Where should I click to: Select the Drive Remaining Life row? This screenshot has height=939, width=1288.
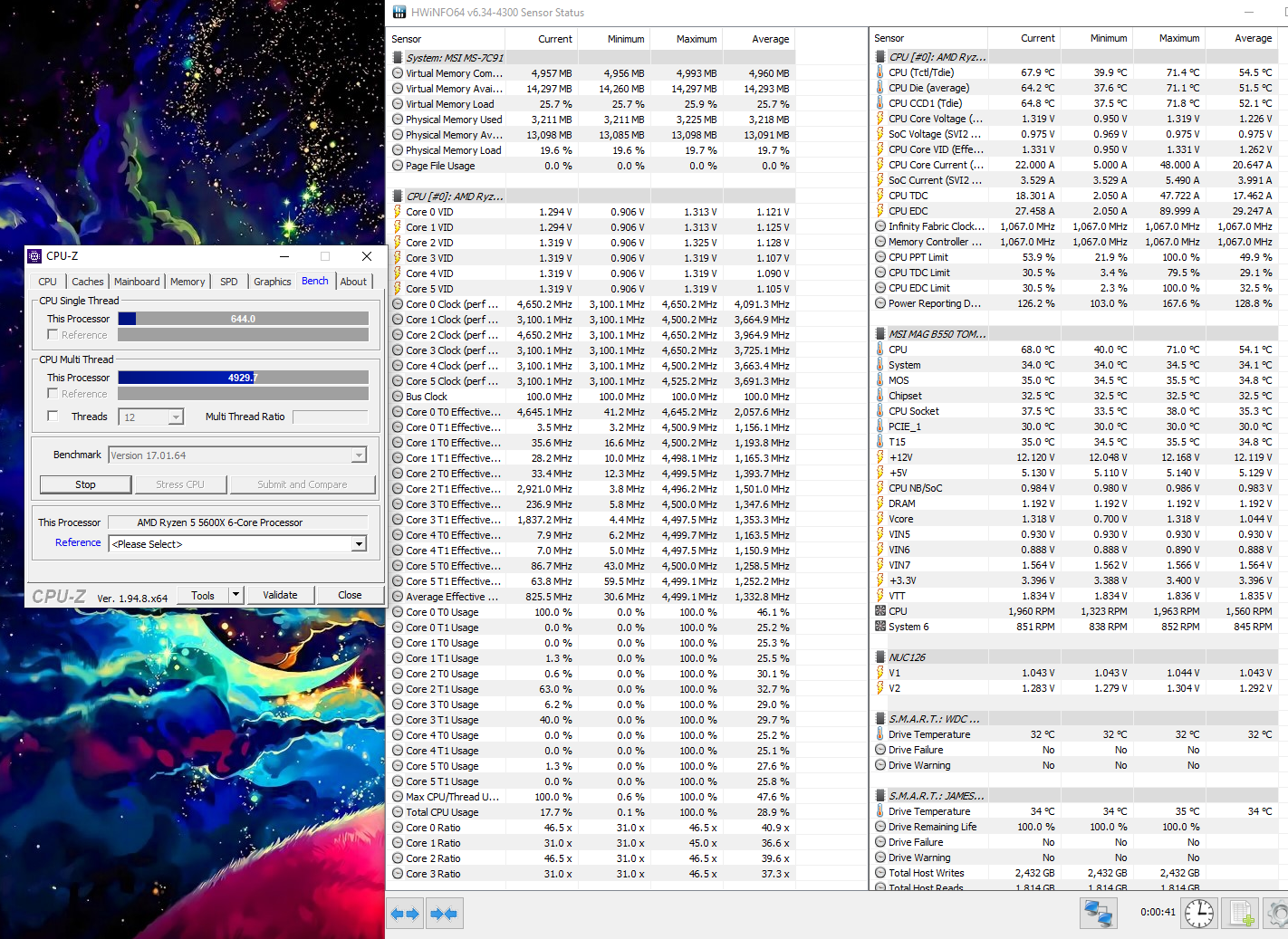click(x=1074, y=827)
